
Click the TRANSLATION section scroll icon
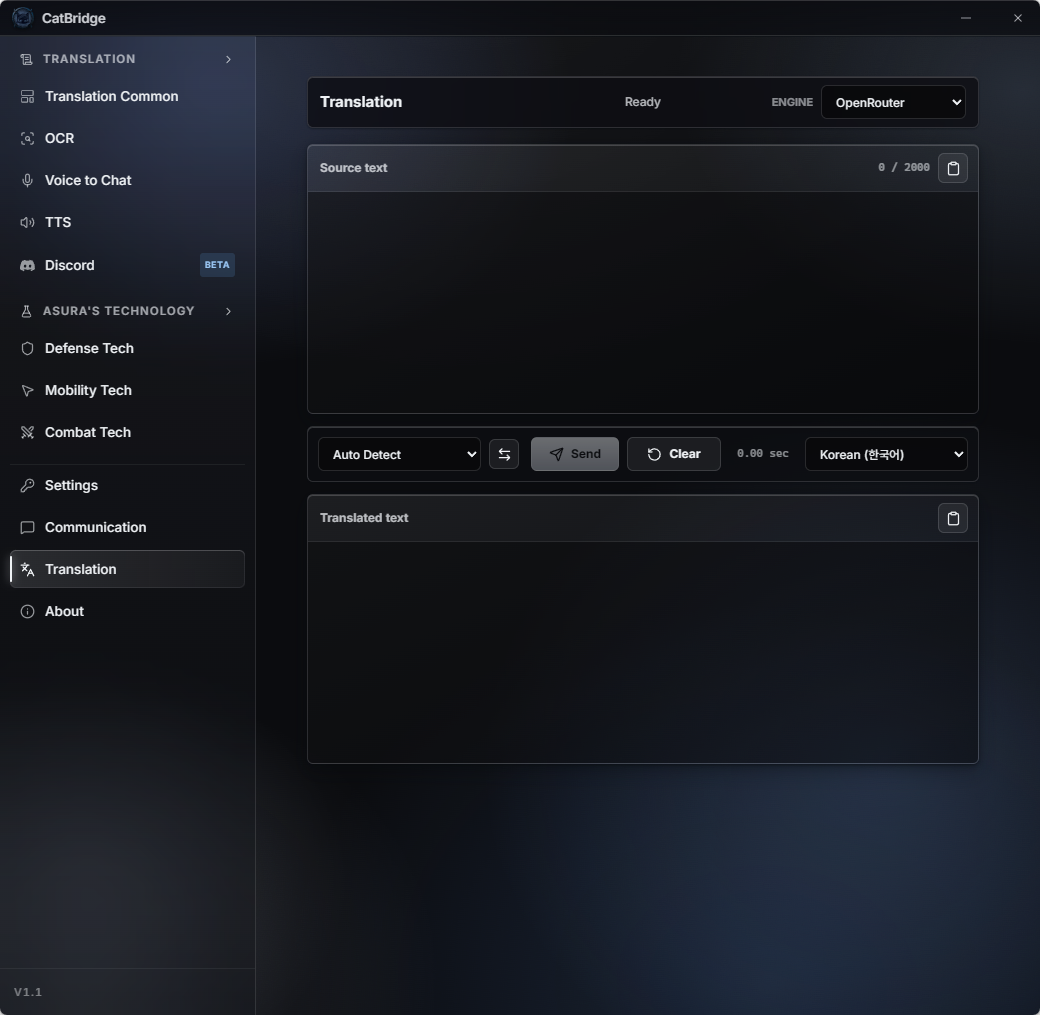tap(27, 59)
